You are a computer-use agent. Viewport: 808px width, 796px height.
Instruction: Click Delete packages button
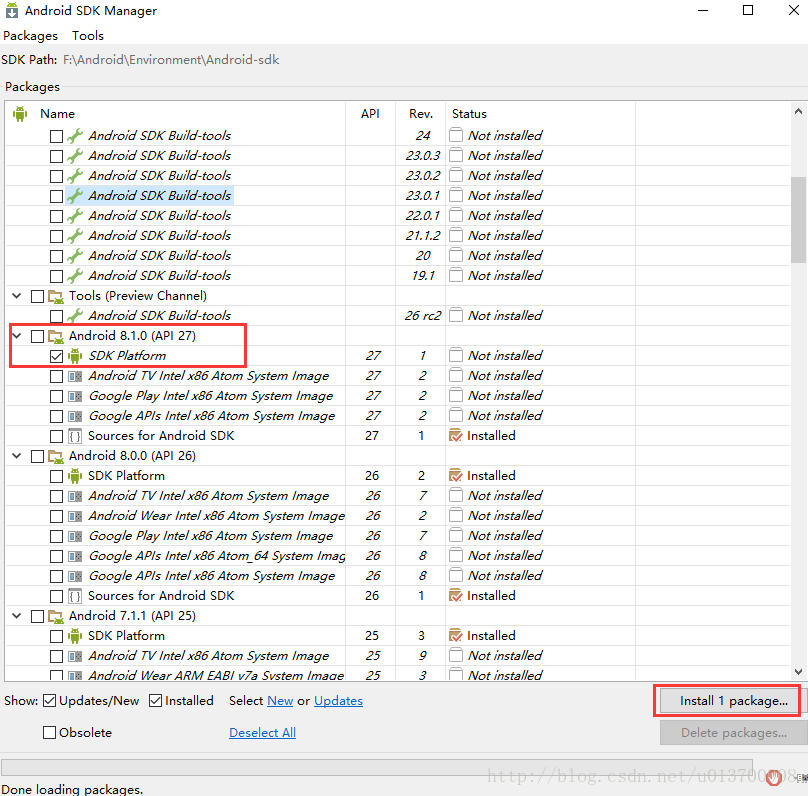click(733, 733)
